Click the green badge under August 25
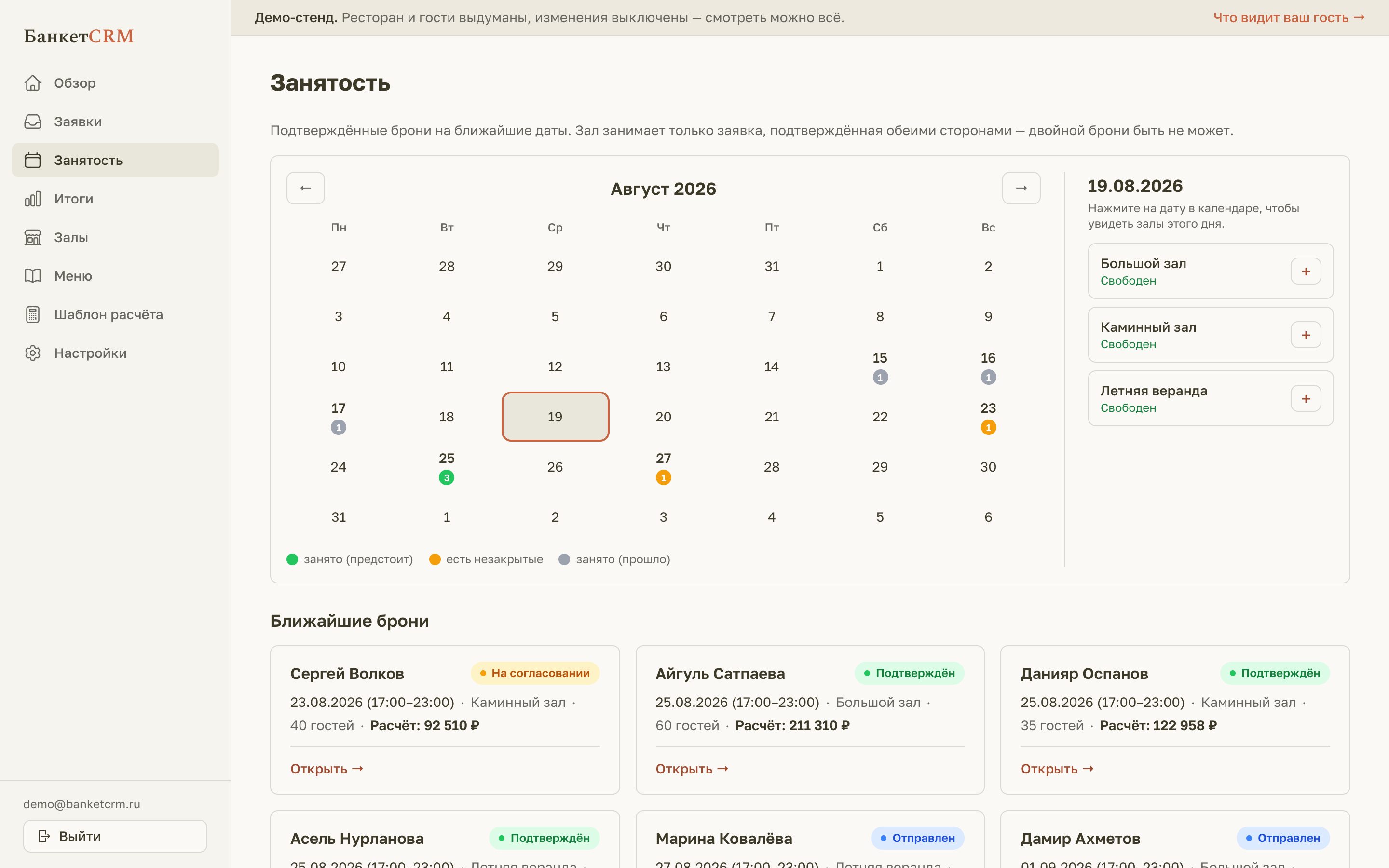 click(447, 477)
